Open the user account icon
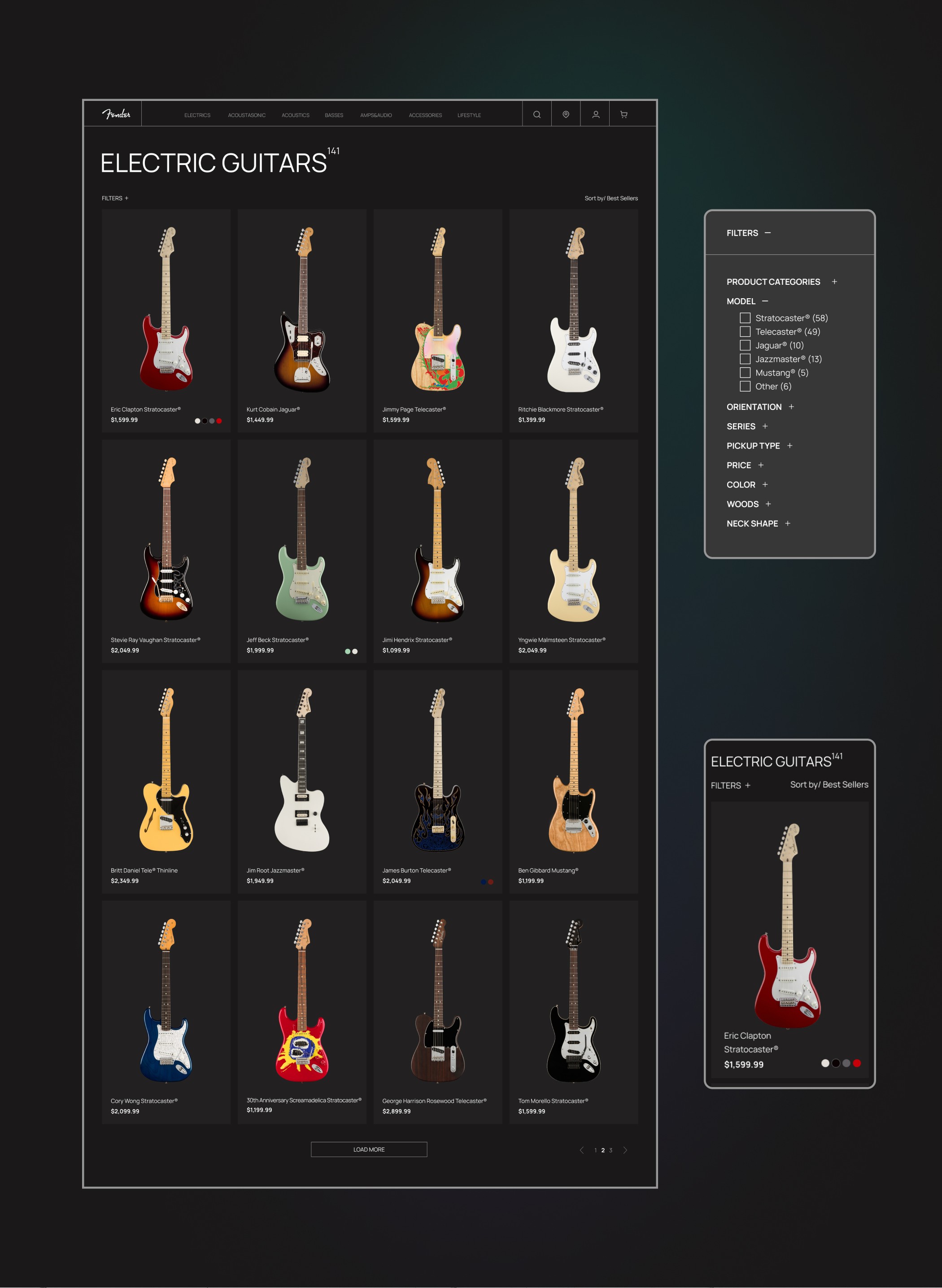Screen dimensions: 942x1288 tap(595, 115)
